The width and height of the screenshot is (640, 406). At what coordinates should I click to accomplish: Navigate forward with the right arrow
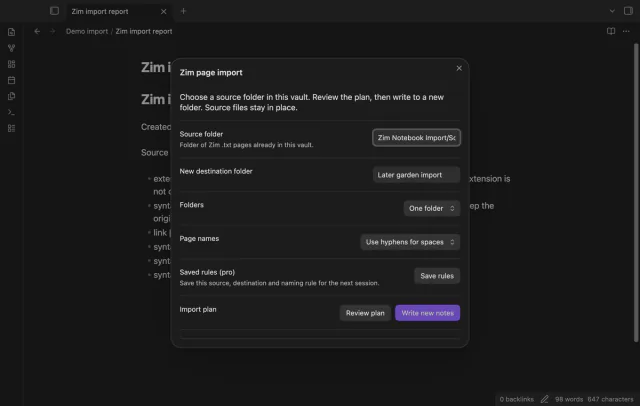coord(52,31)
